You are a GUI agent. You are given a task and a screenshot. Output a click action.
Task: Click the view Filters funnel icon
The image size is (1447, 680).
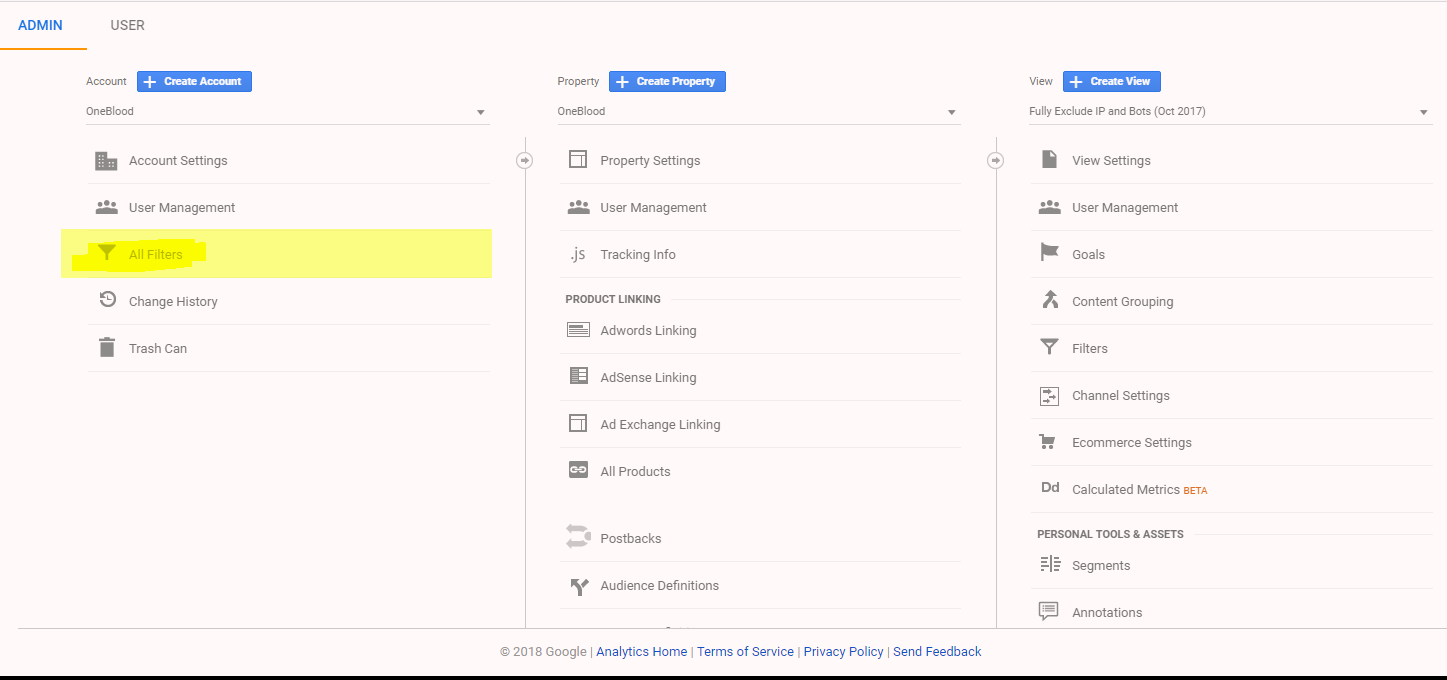(1049, 348)
